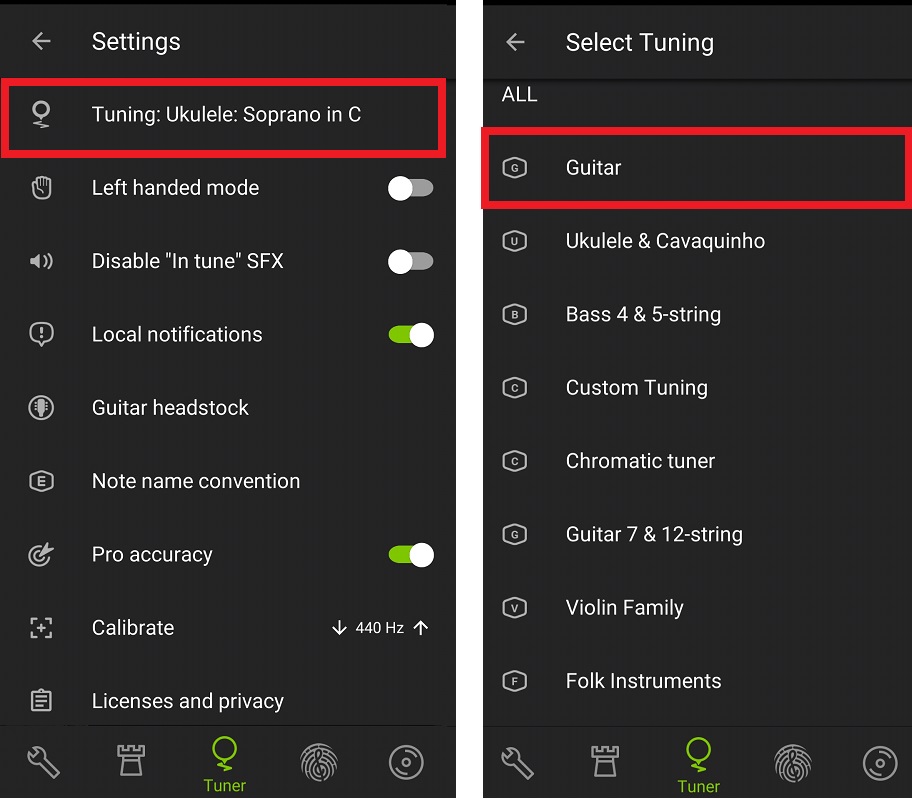Viewport: 912px width, 799px height.
Task: Tap the Guitar headstock icon
Action: [x=41, y=408]
